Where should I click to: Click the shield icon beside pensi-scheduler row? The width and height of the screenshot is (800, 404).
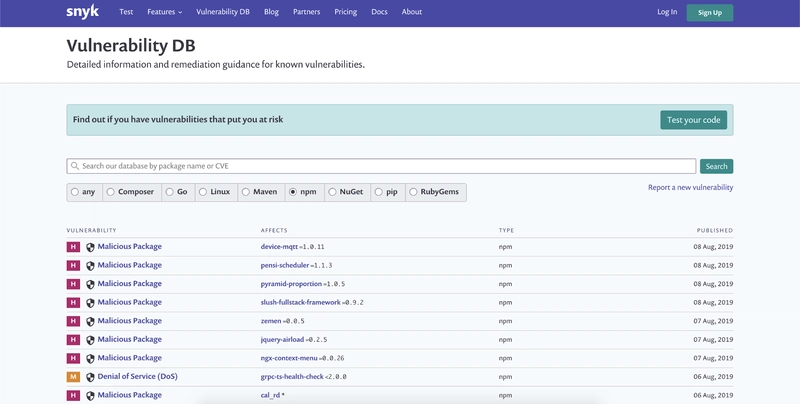click(90, 266)
